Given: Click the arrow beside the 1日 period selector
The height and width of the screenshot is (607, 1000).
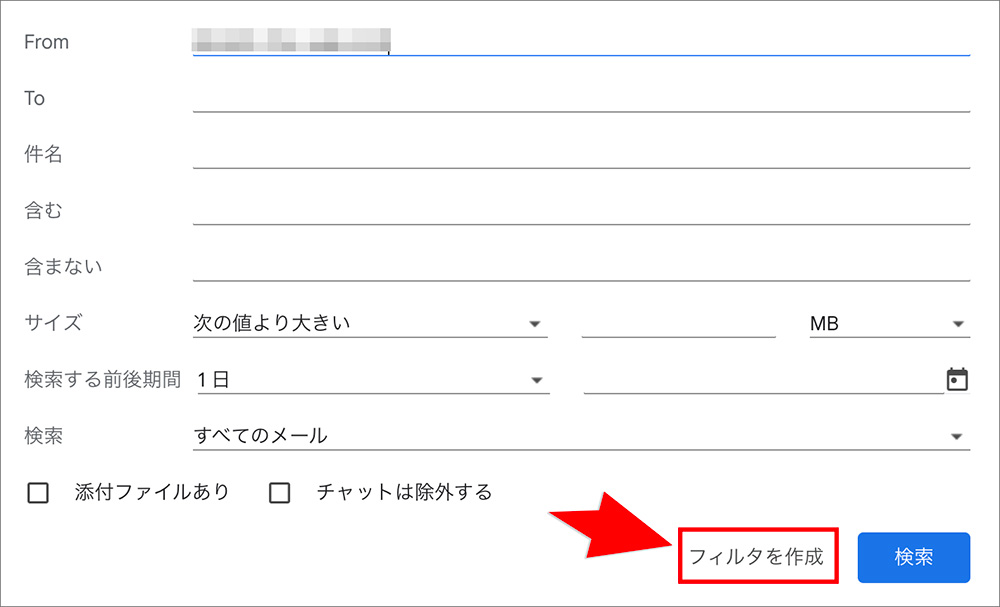Looking at the screenshot, I should click(536, 379).
